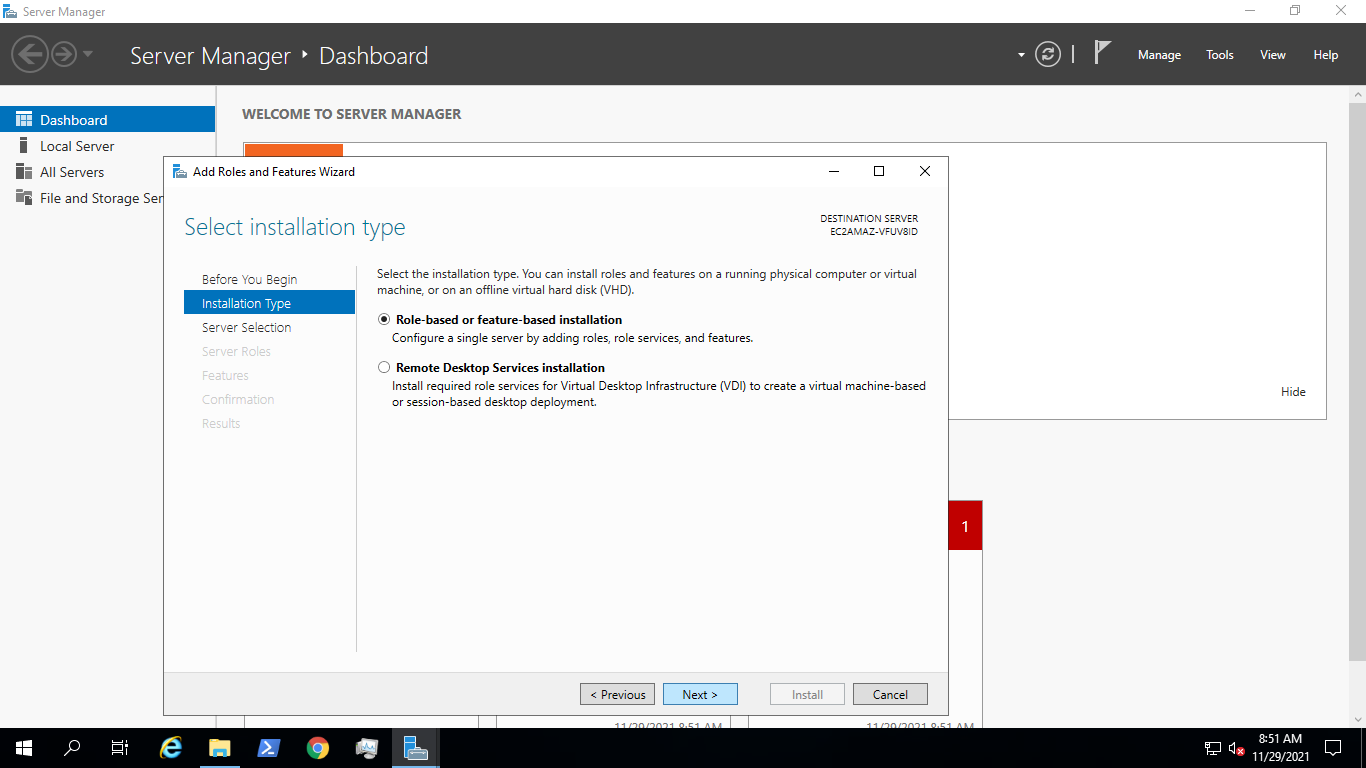Open the notifications flag in the toolbar
1366x768 pixels.
1101,54
